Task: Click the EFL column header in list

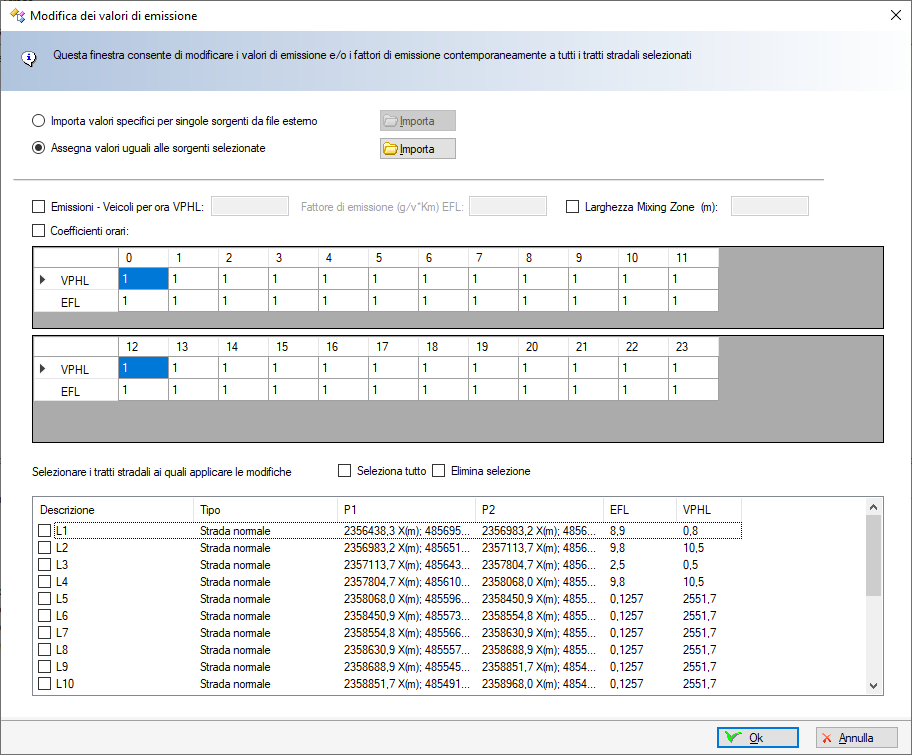Action: (x=637, y=509)
